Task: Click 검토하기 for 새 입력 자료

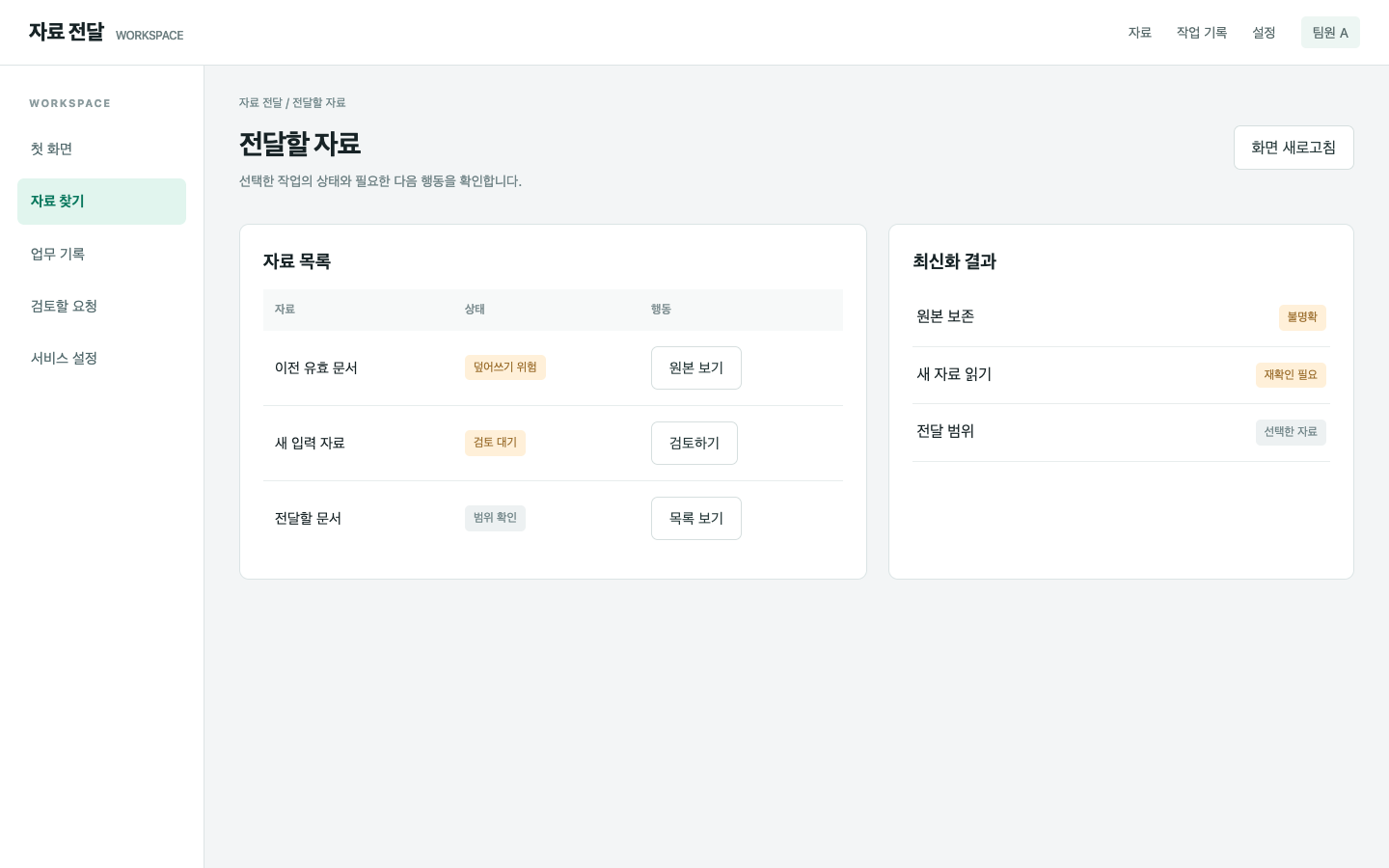Action: tap(694, 443)
